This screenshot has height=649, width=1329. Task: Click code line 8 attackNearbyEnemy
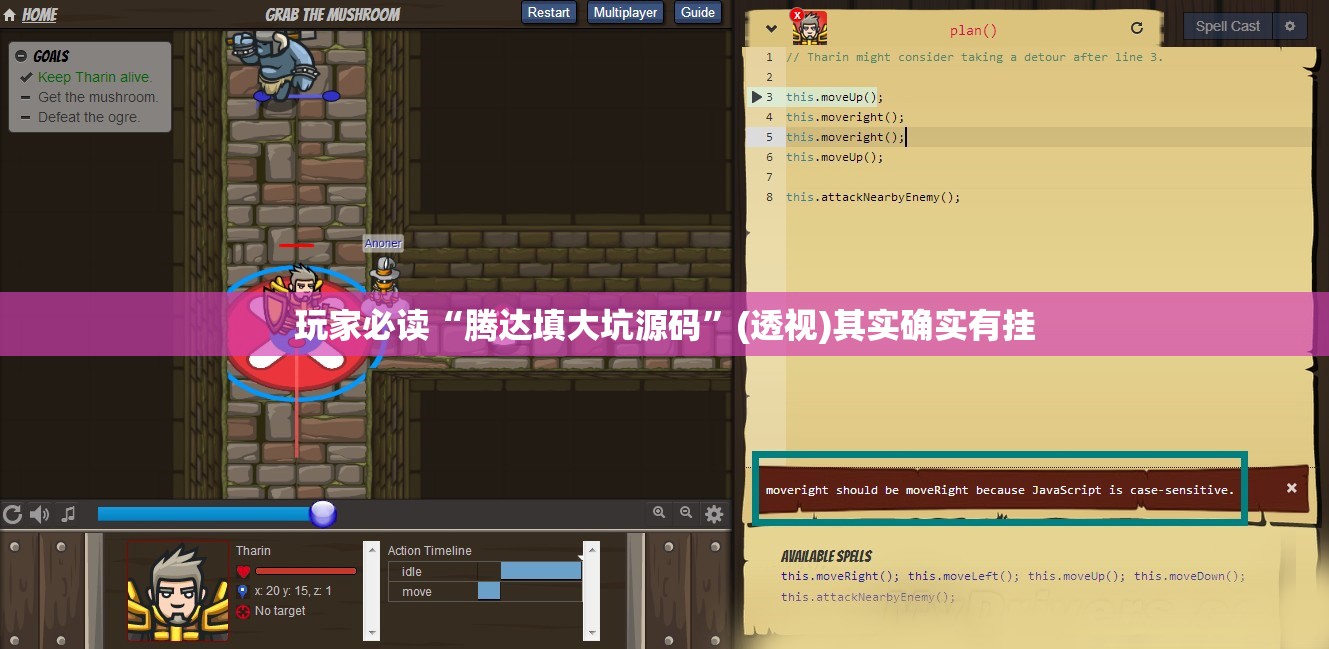(873, 197)
